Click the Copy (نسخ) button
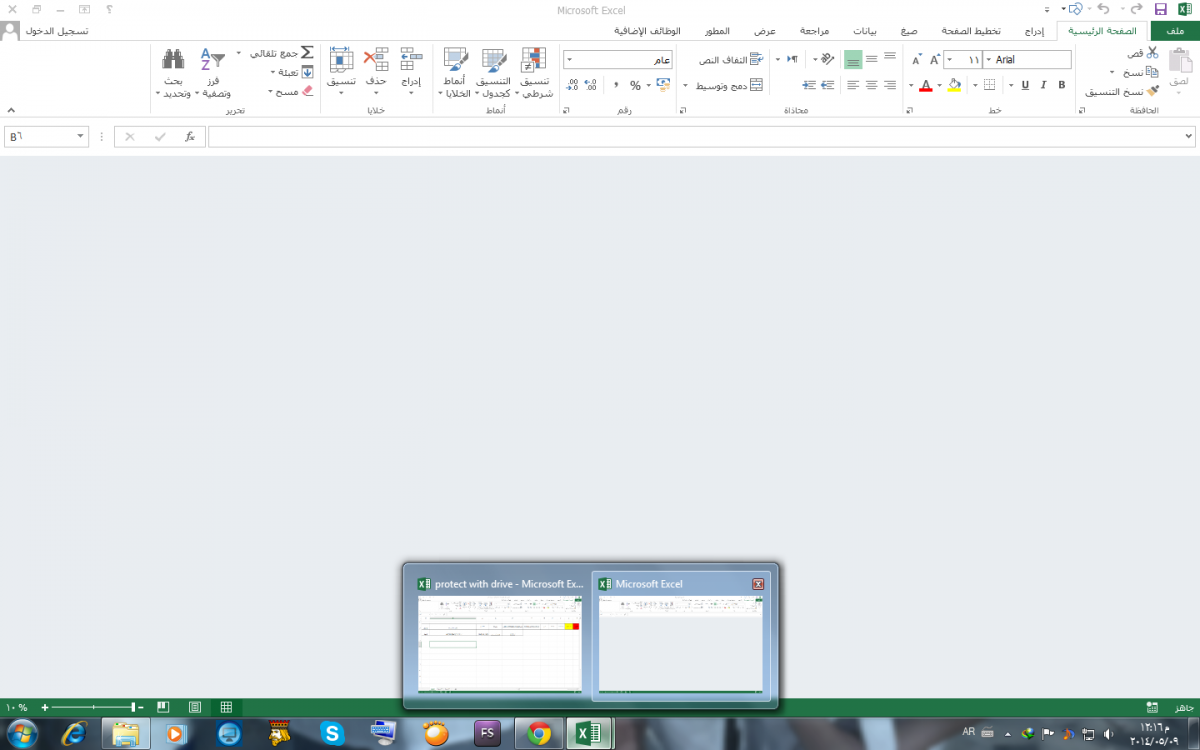Image resolution: width=1200 pixels, height=750 pixels. point(1140,72)
